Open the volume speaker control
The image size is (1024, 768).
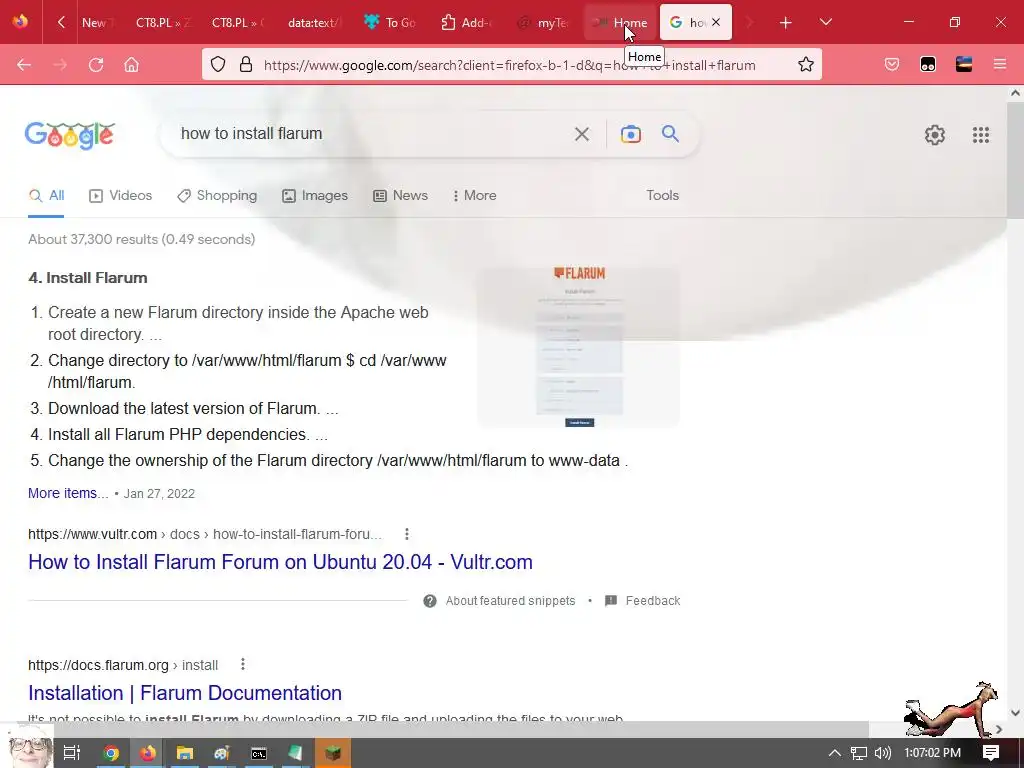882,753
